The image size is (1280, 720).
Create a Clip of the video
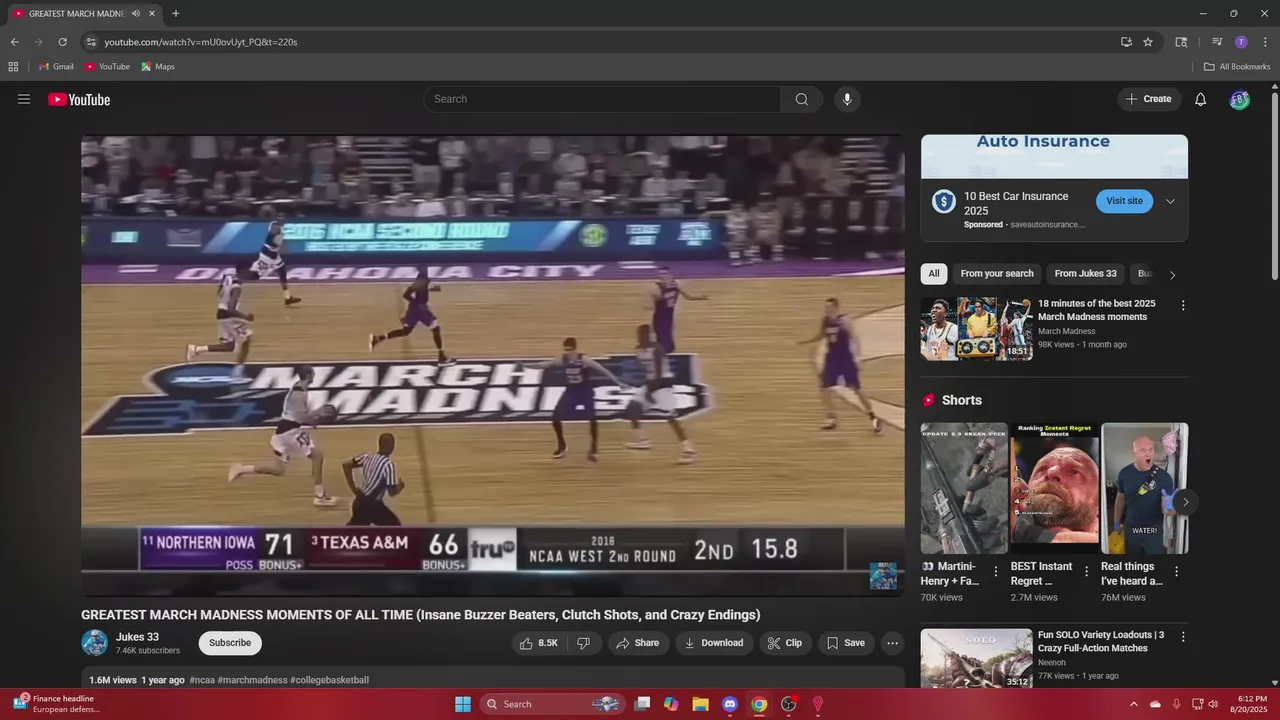(785, 643)
